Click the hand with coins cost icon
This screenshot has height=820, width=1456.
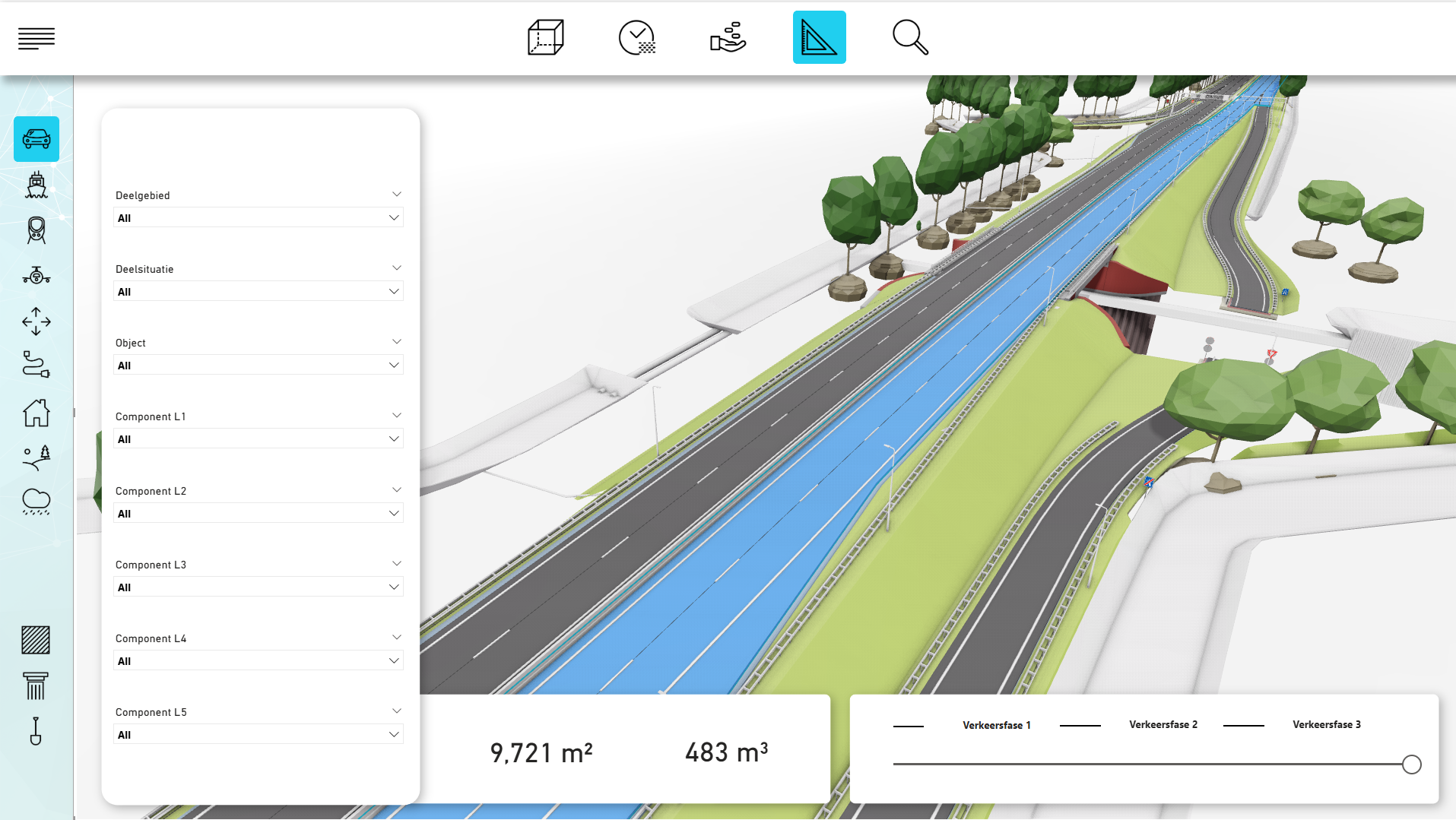coord(728,38)
